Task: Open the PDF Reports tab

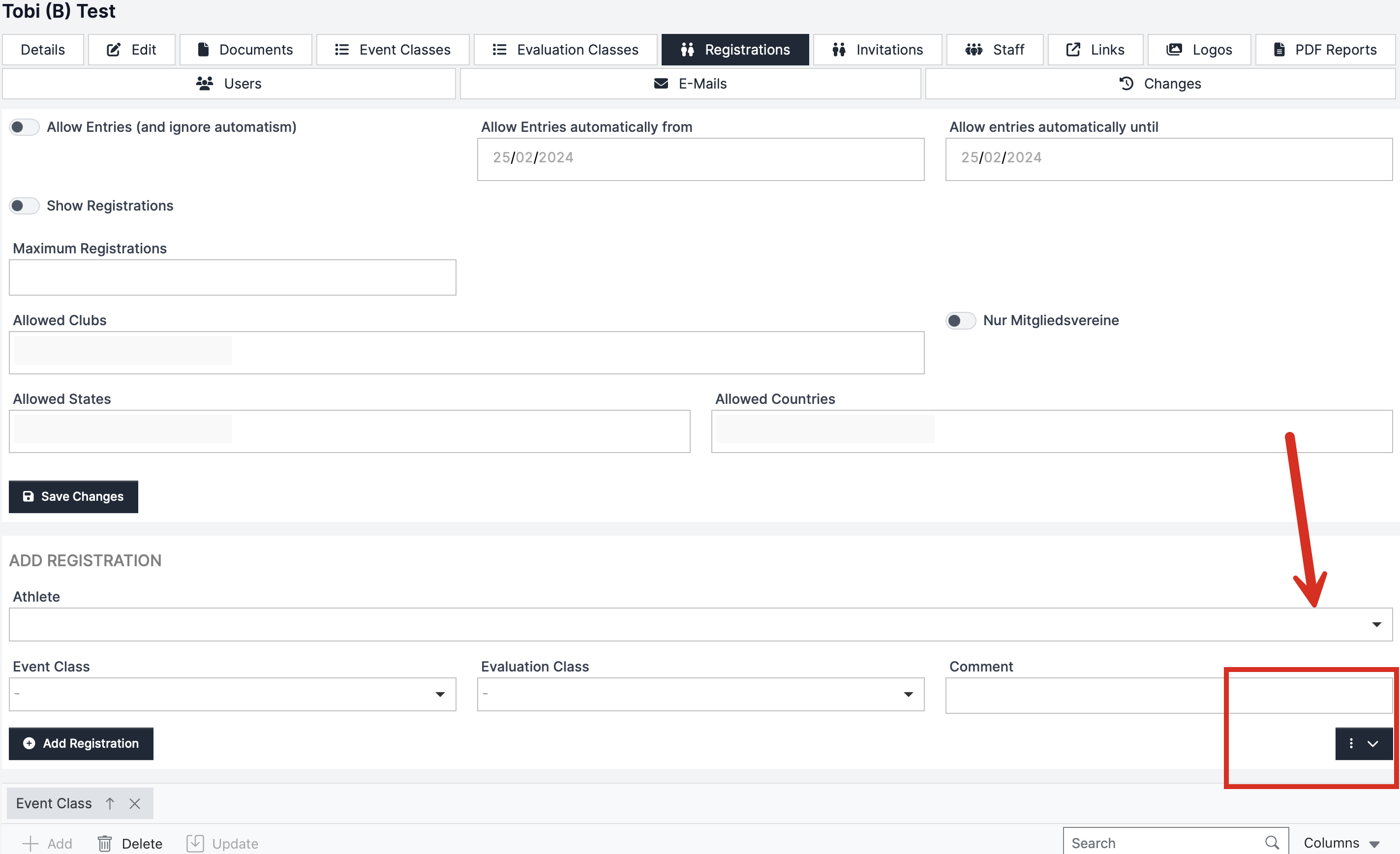Action: click(1324, 49)
